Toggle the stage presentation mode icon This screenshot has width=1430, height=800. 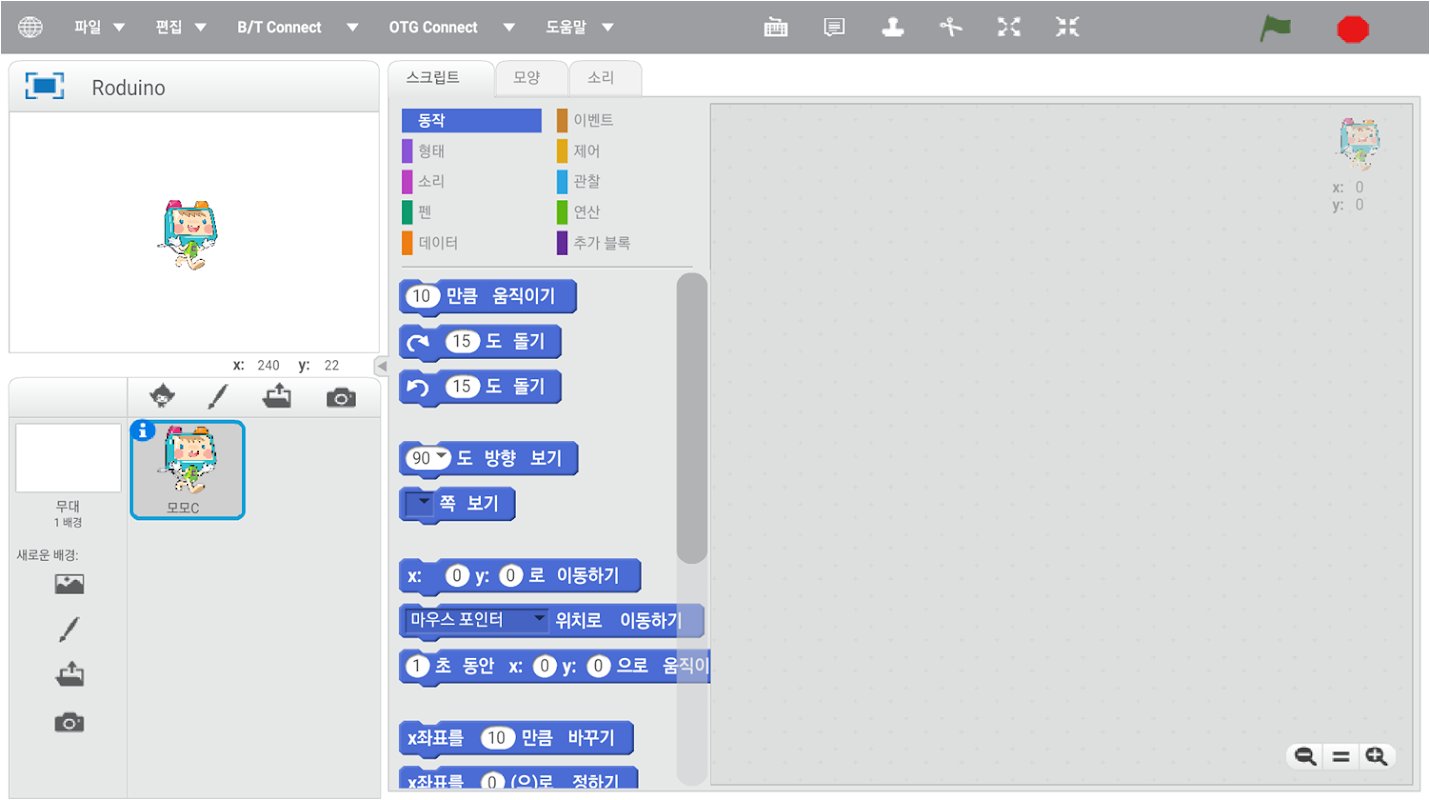pos(44,86)
